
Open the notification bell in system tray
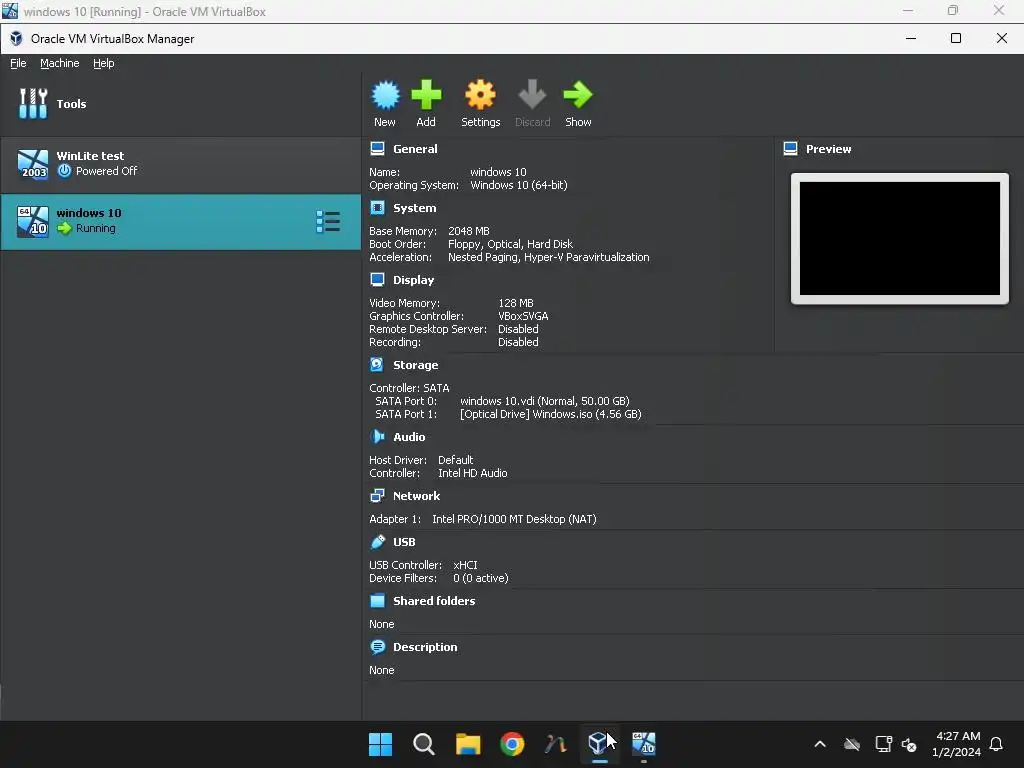(x=996, y=744)
